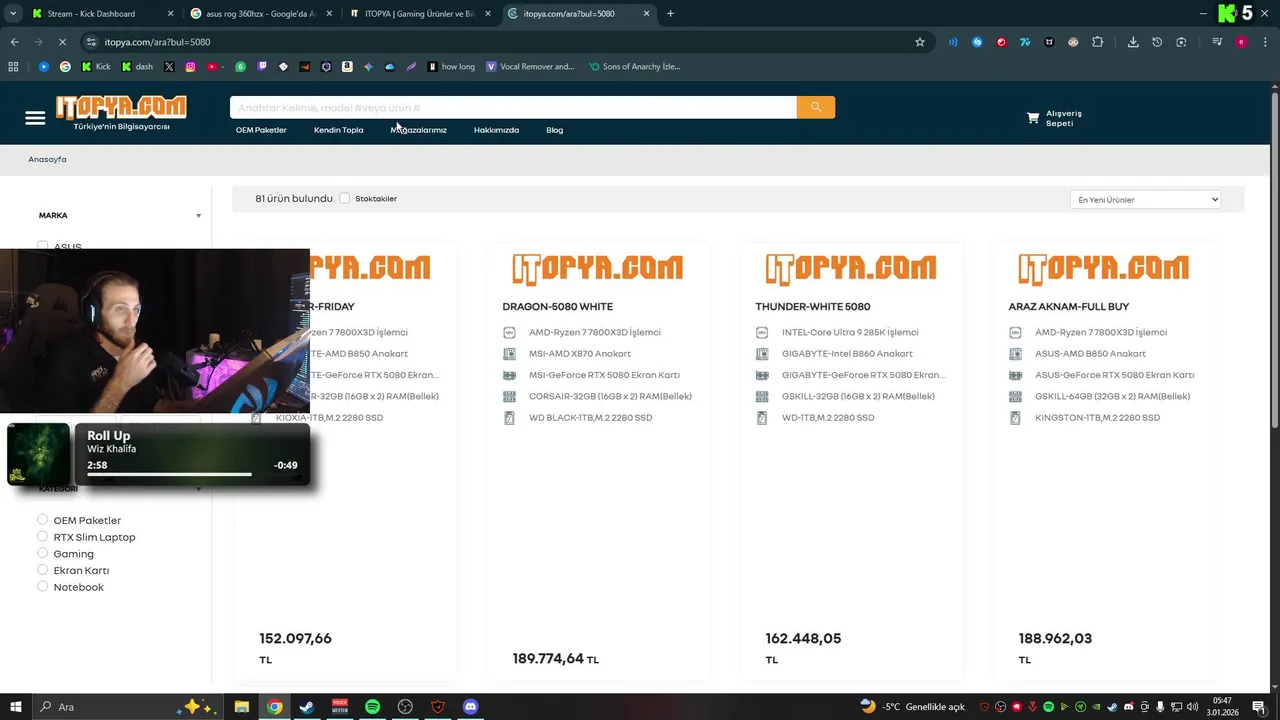Screen dimensions: 1280x720
Task: Seek in the Roll Up song progress bar
Action: point(169,474)
